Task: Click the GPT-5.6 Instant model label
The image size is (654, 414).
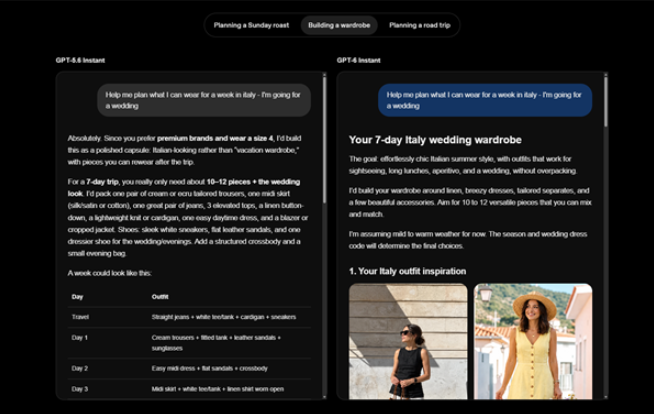Action: (x=80, y=60)
